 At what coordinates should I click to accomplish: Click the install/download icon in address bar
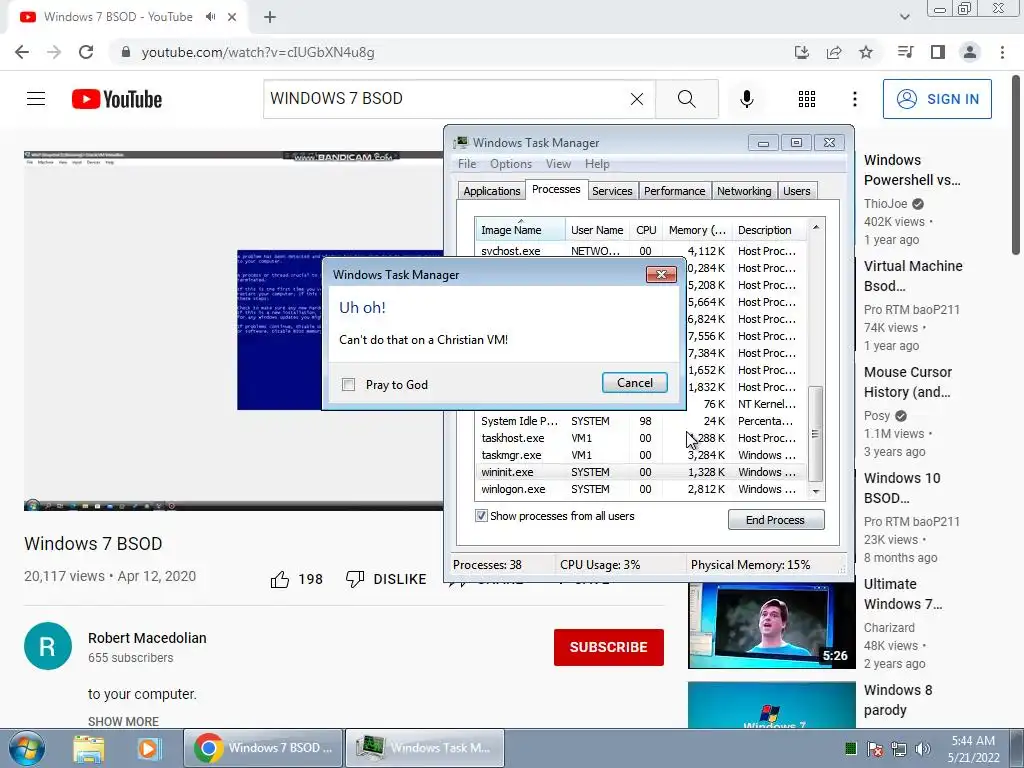point(802,52)
